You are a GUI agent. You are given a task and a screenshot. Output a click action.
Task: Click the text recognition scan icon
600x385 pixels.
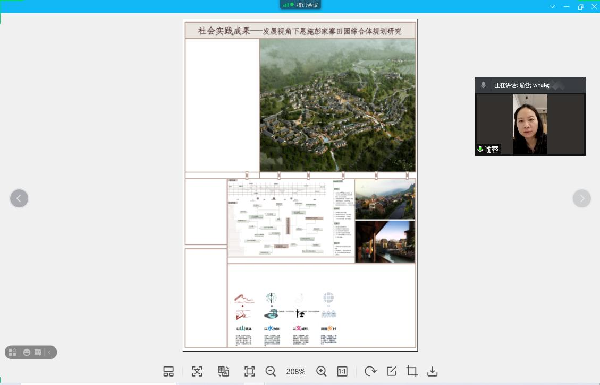[x=197, y=371]
